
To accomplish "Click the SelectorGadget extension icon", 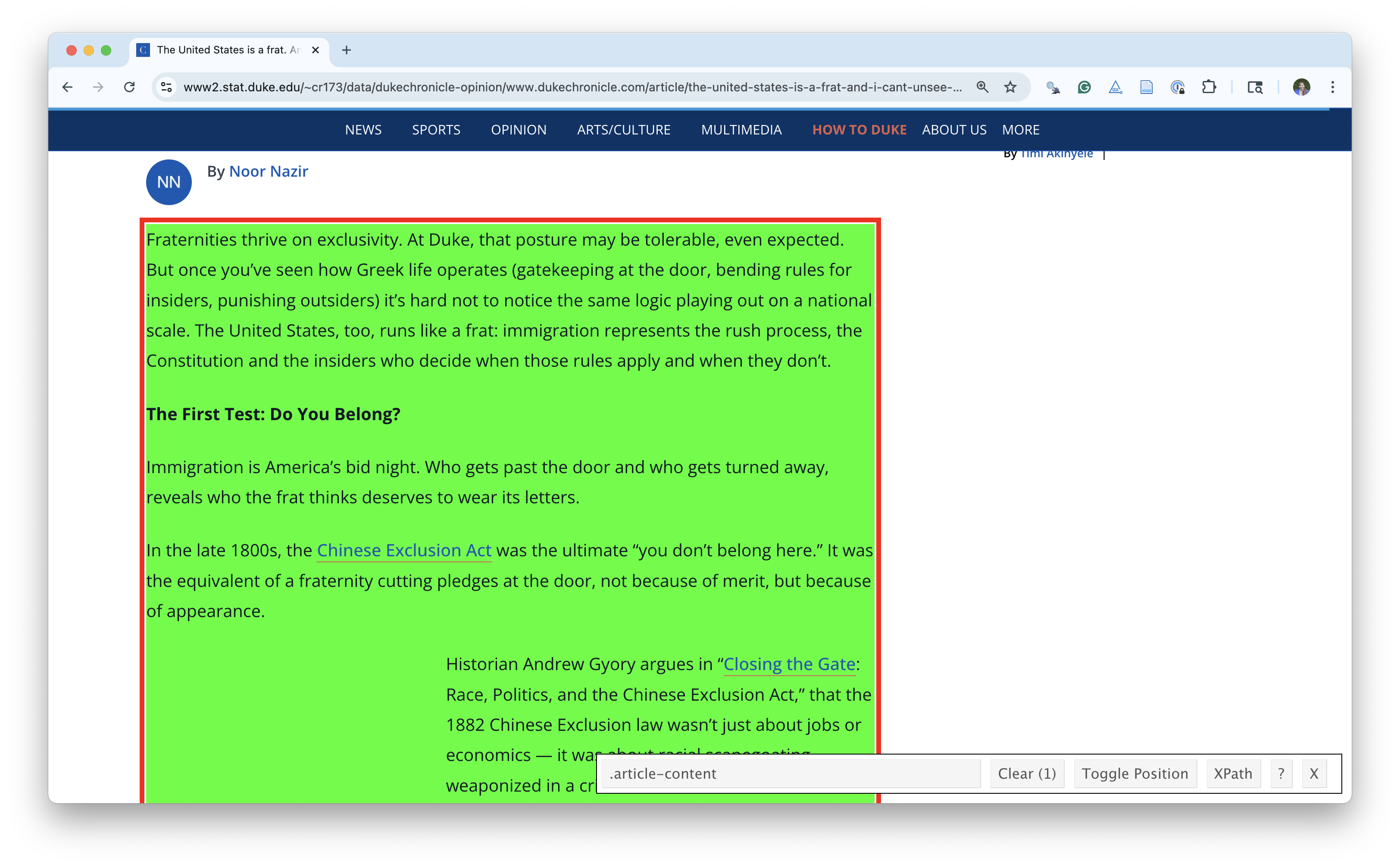I will [x=1053, y=87].
